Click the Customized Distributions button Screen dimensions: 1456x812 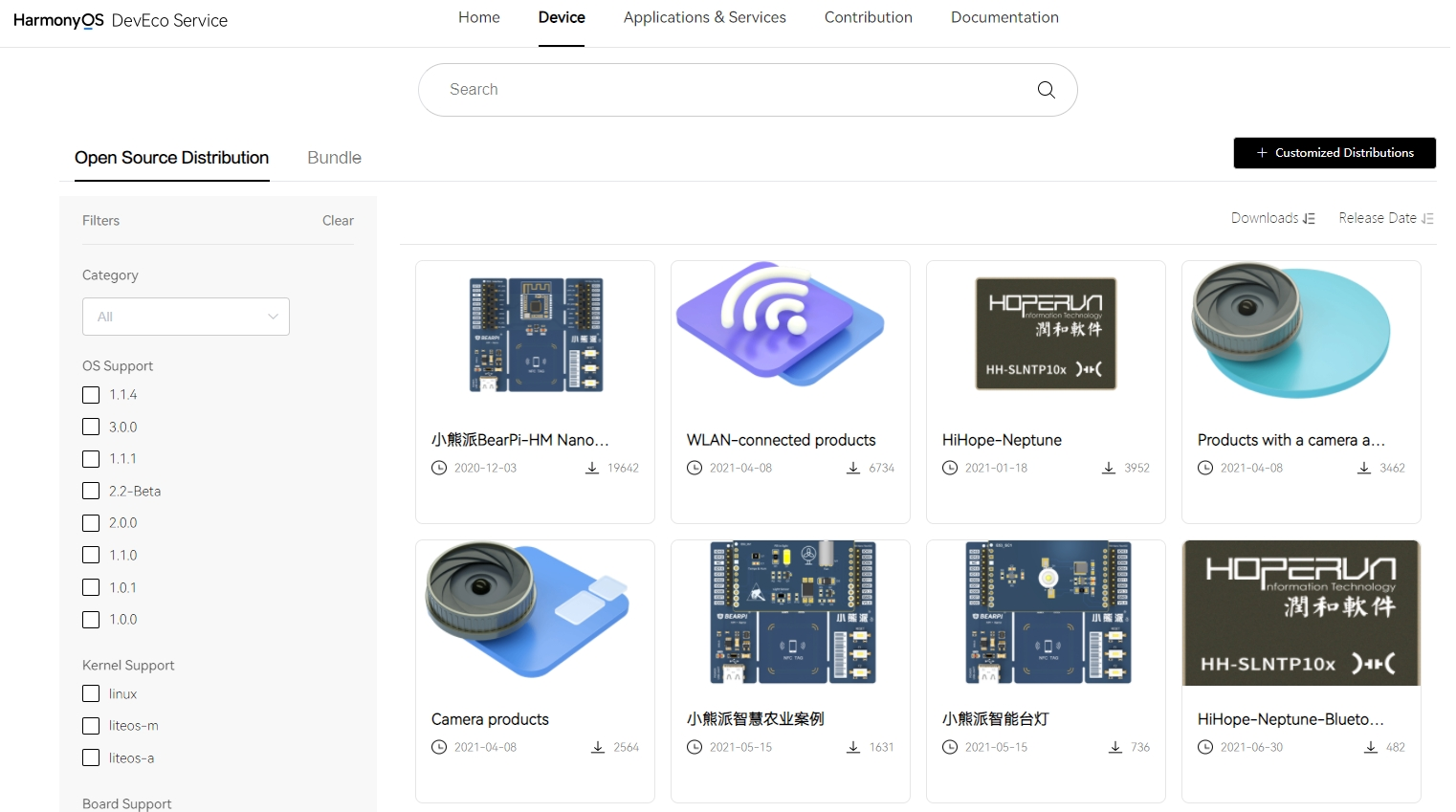(x=1335, y=153)
